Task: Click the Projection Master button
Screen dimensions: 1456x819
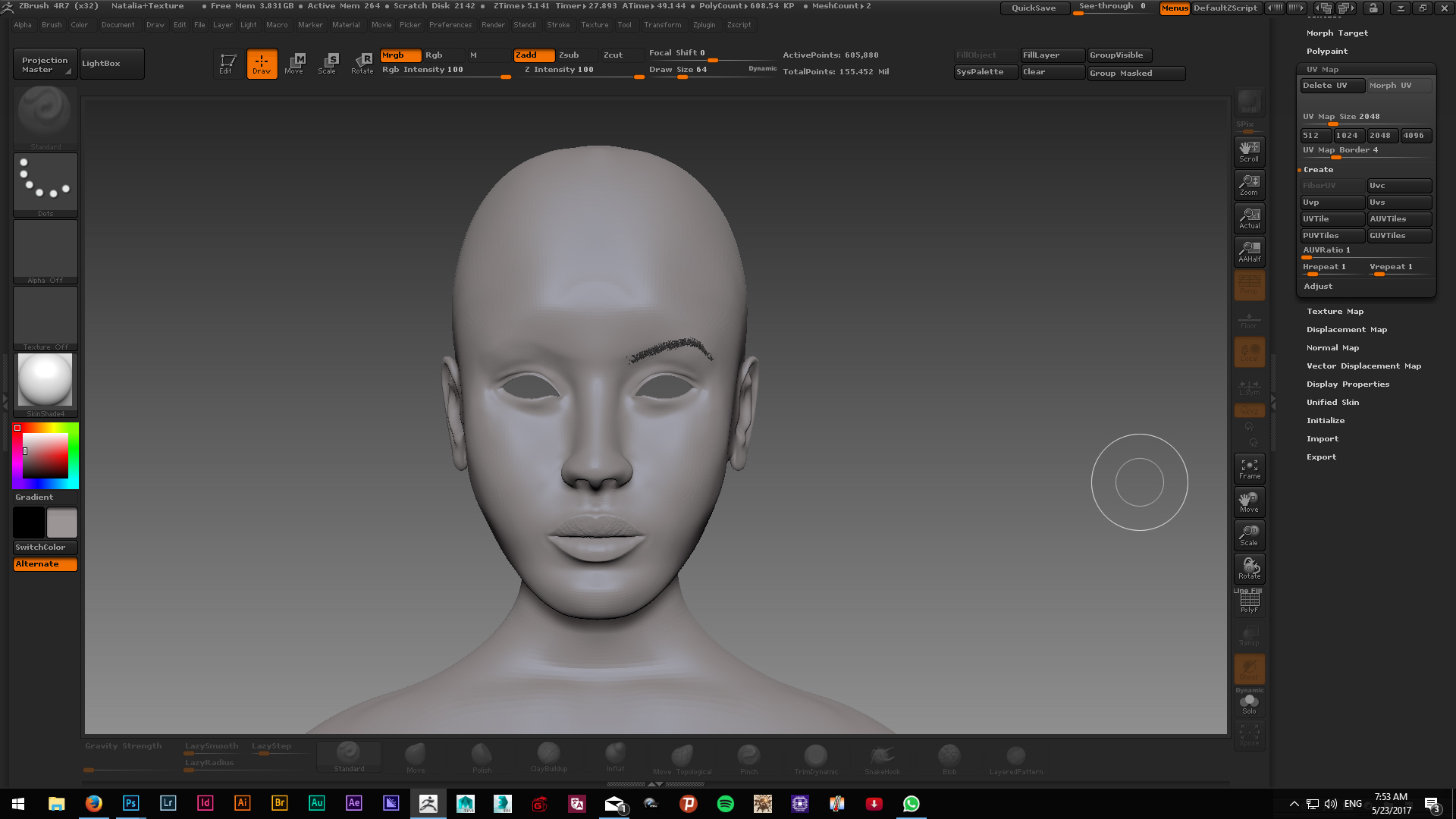Action: click(45, 64)
